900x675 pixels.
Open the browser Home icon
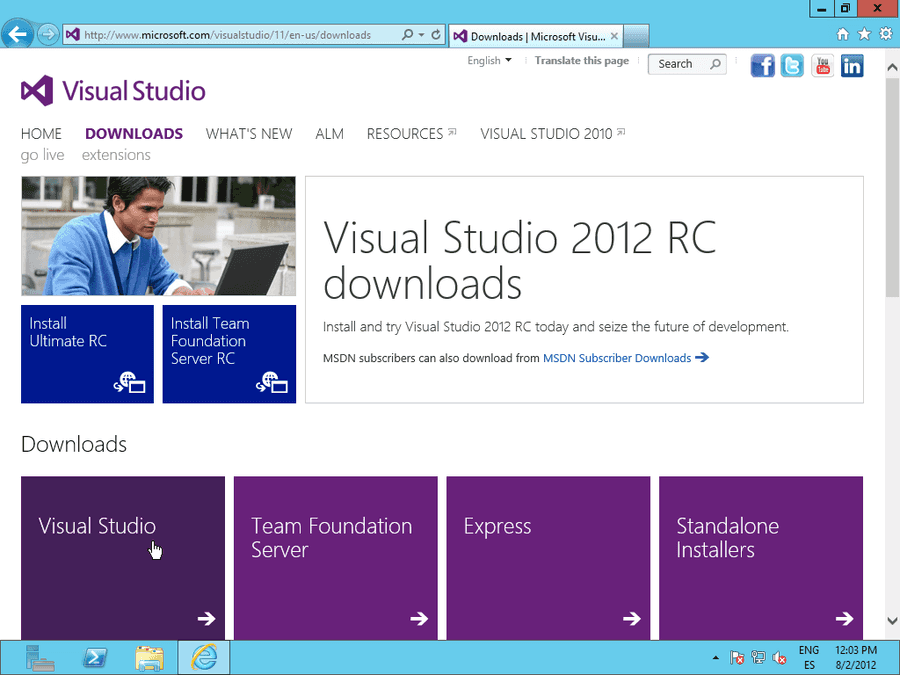(842, 34)
